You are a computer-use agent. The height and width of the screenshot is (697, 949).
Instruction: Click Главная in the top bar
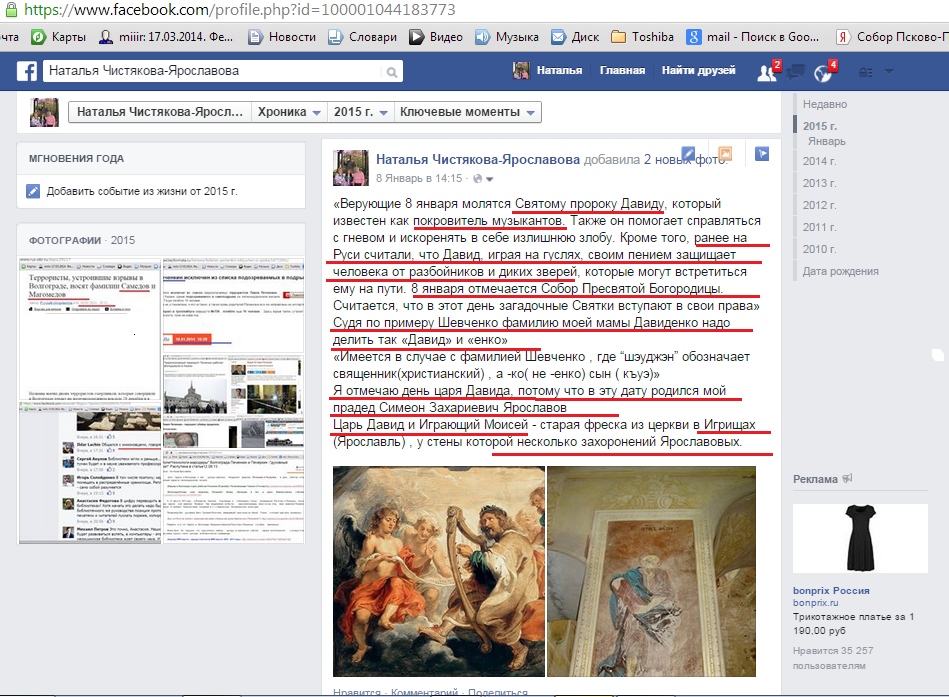(622, 71)
